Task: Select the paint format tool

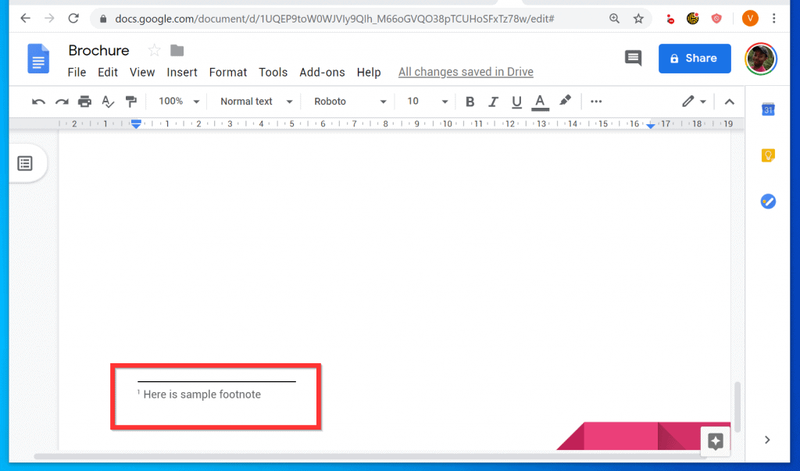Action: tap(131, 102)
